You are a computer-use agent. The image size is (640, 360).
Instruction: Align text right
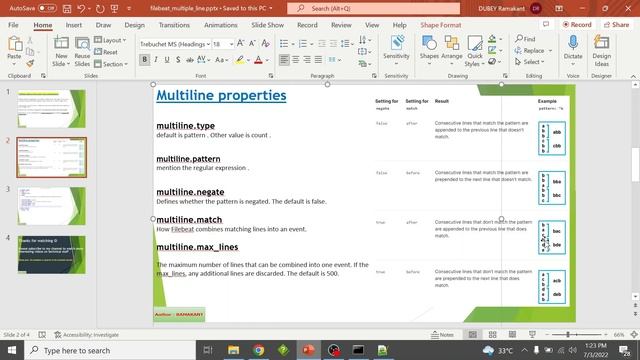(307, 60)
